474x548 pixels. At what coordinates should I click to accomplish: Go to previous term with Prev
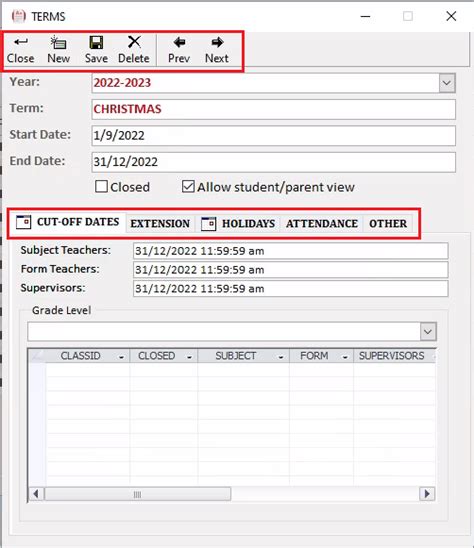click(x=179, y=51)
